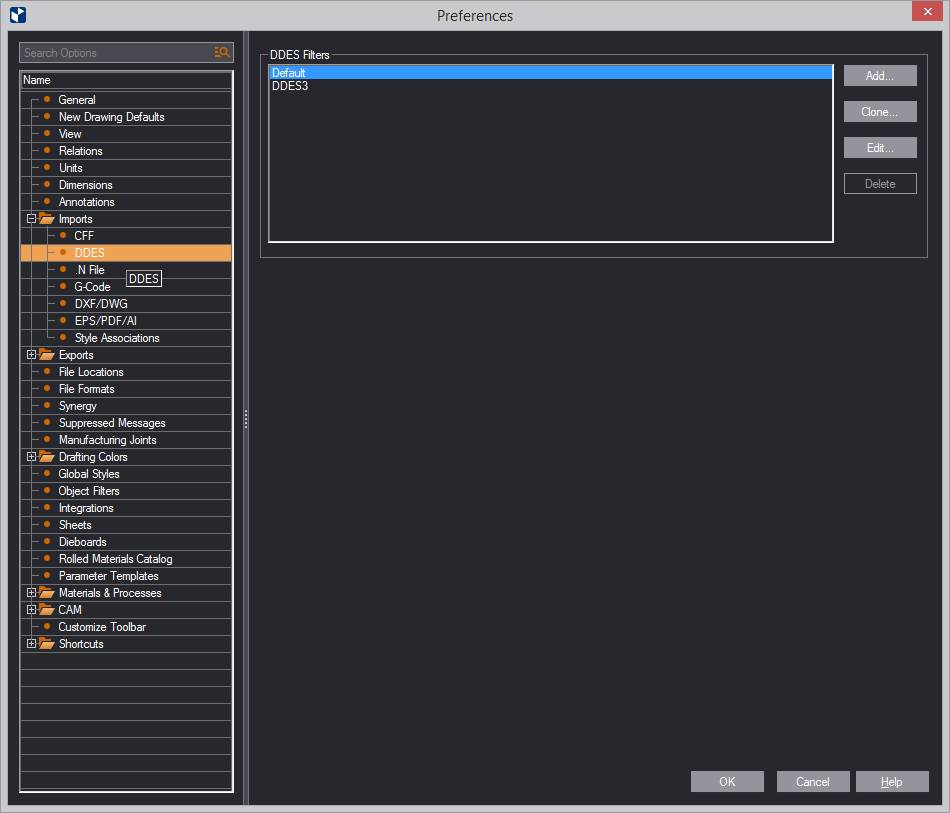The height and width of the screenshot is (813, 950).
Task: Open Relations settings
Action: tap(81, 151)
